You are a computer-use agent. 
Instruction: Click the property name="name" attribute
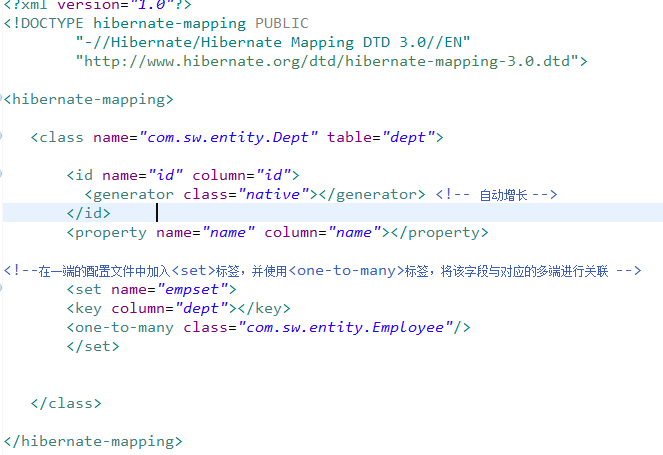pyautogui.click(x=205, y=233)
